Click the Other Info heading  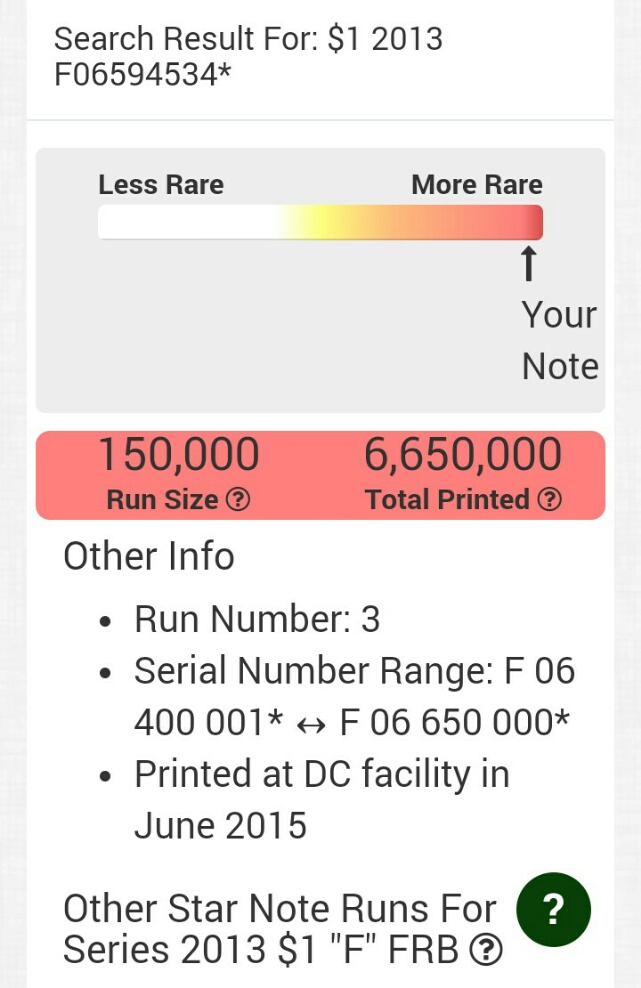point(149,556)
